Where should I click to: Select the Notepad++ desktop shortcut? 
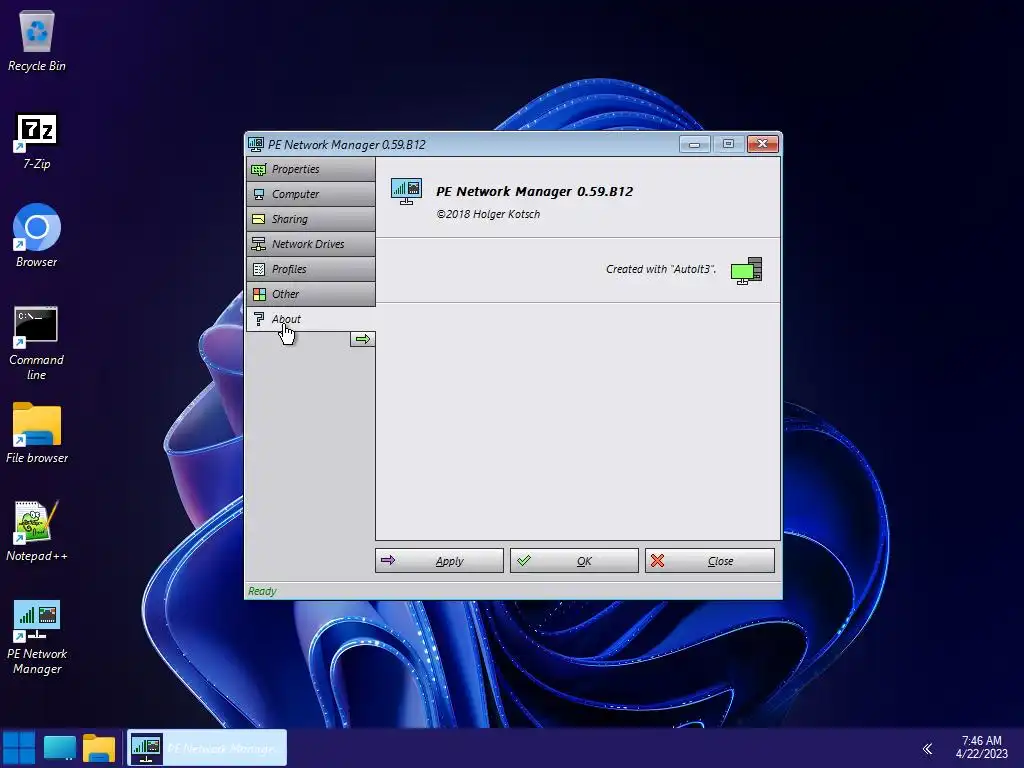[37, 531]
